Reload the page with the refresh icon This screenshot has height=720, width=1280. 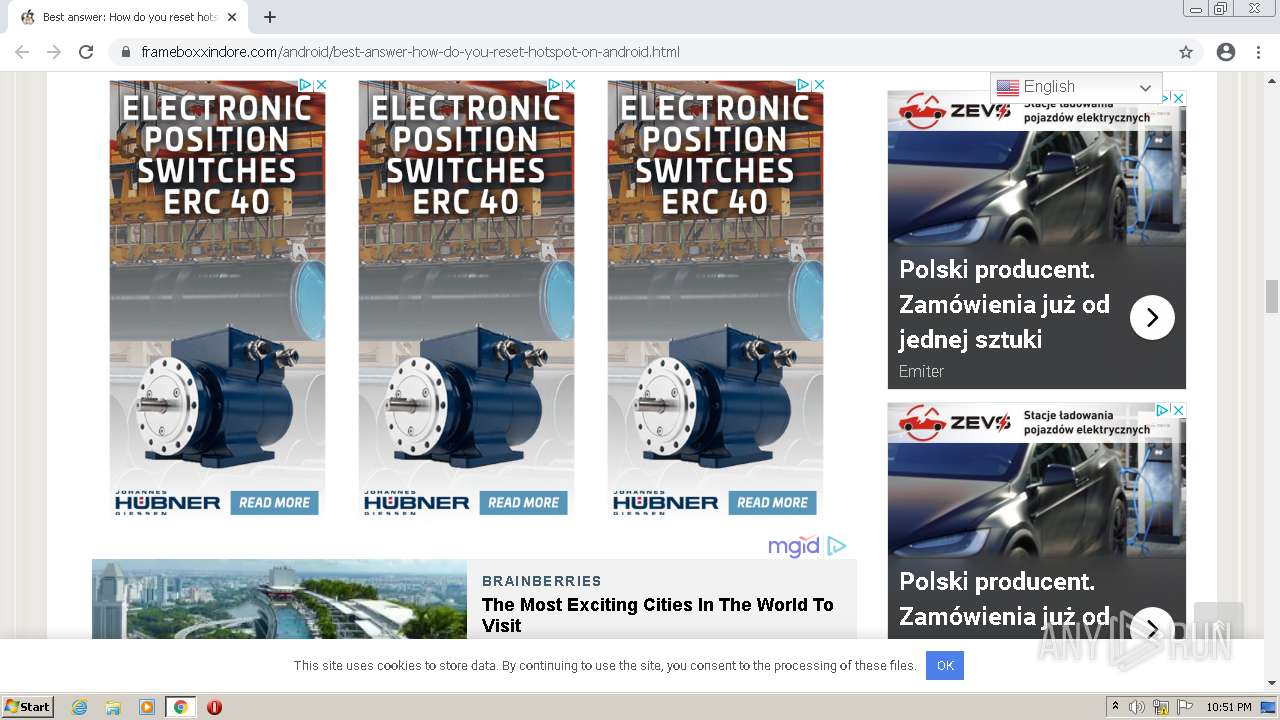point(86,52)
